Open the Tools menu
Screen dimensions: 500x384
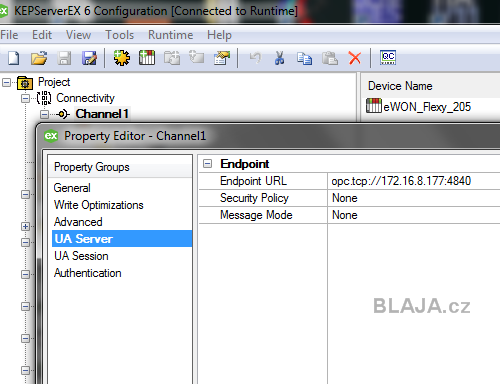click(119, 35)
